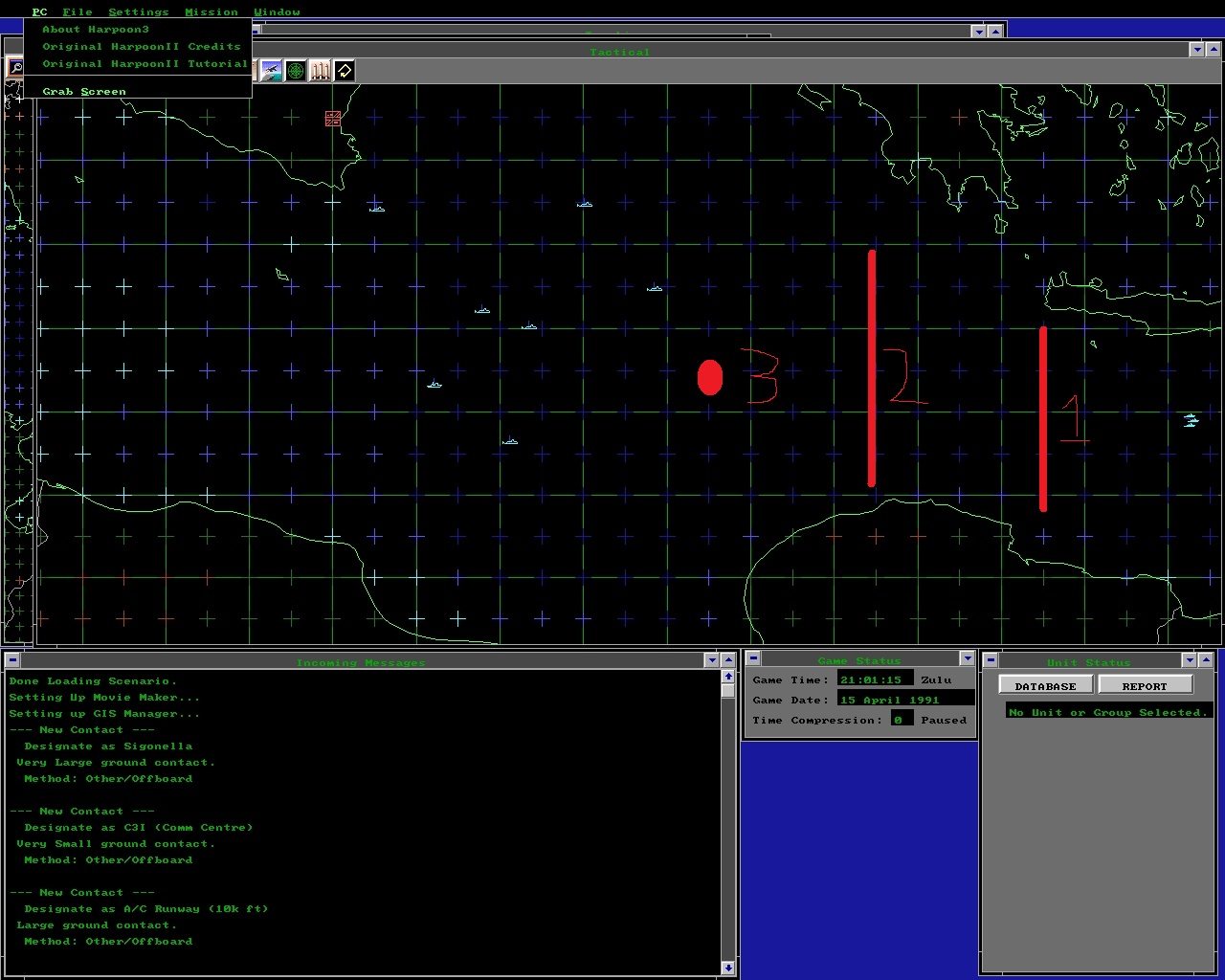Screen dimensions: 1225x980
Task: Click Tactical window down-arrow button
Action: tap(1196, 50)
